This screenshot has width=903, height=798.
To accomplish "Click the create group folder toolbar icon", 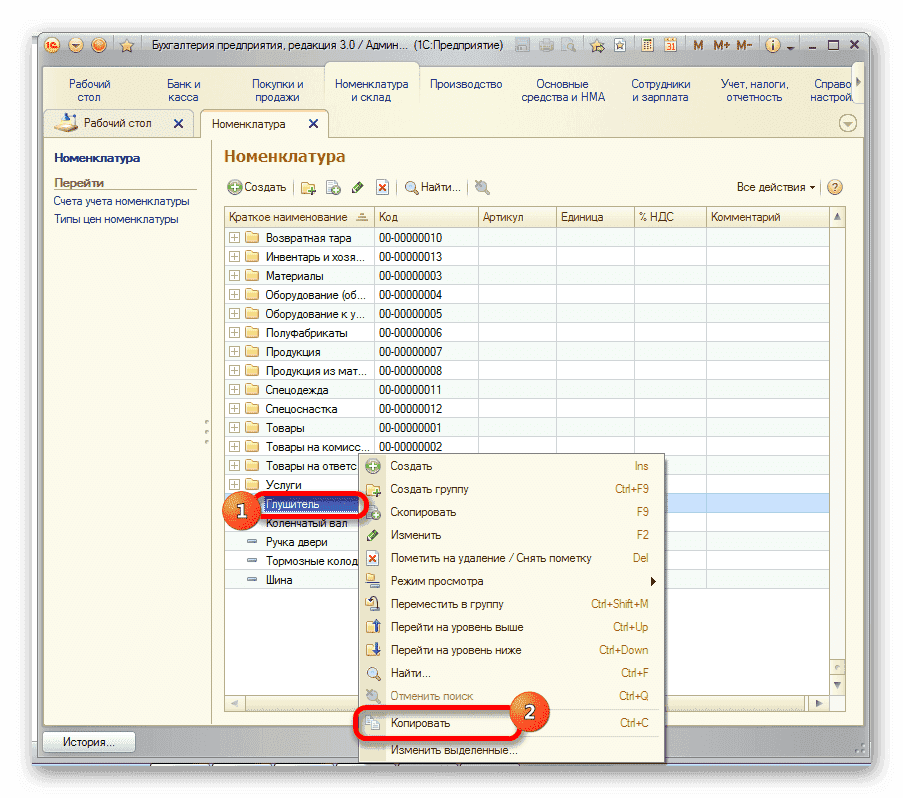I will (x=309, y=187).
